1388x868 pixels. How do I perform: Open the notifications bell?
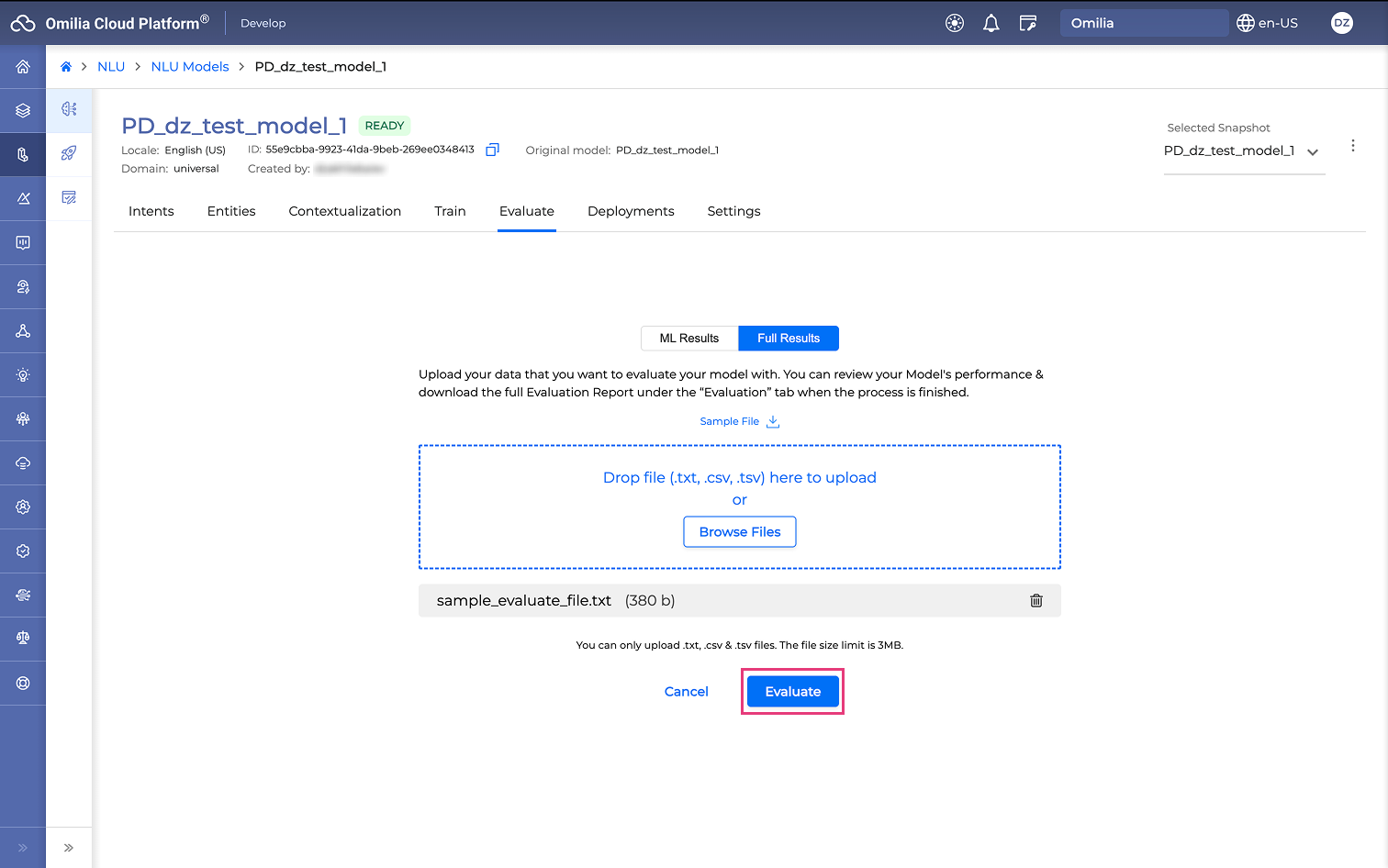[991, 24]
